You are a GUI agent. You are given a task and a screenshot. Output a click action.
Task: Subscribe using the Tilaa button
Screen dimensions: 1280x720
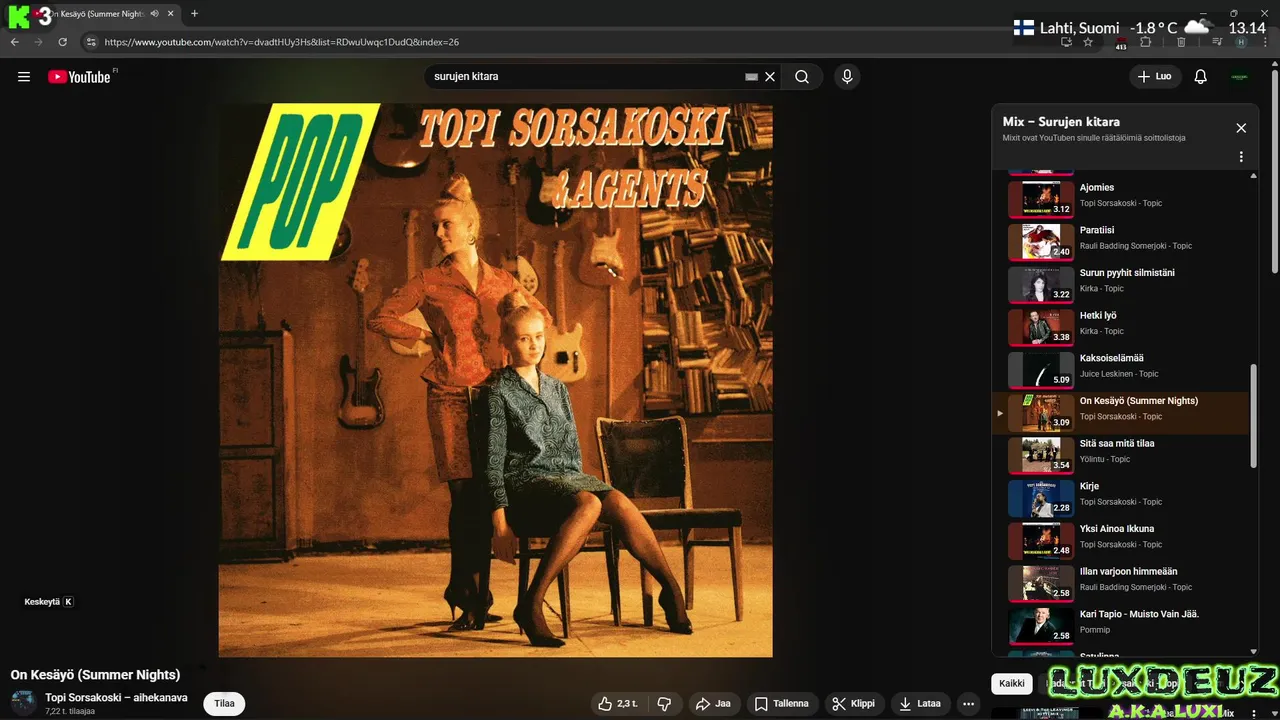[x=224, y=703]
